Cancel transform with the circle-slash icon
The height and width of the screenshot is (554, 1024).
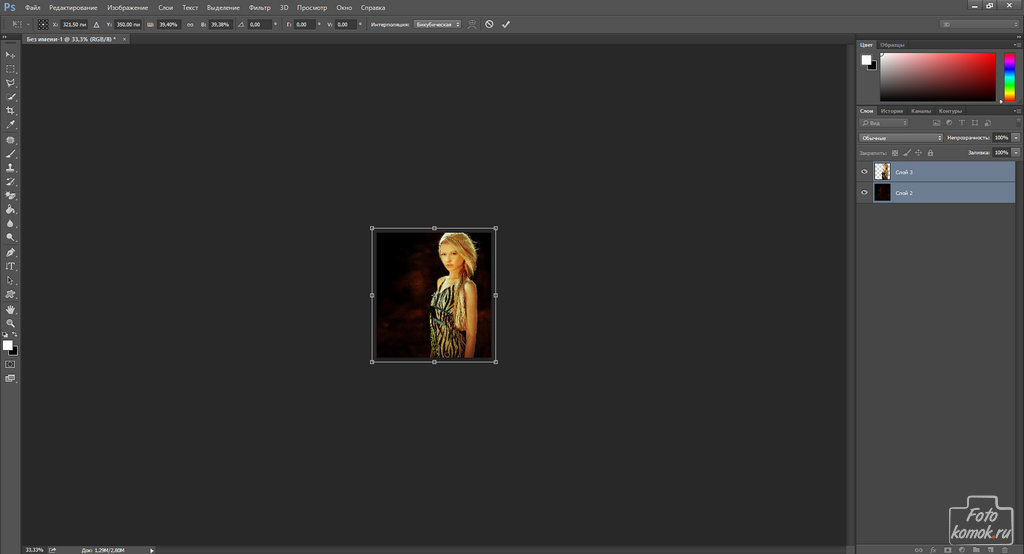coord(489,23)
